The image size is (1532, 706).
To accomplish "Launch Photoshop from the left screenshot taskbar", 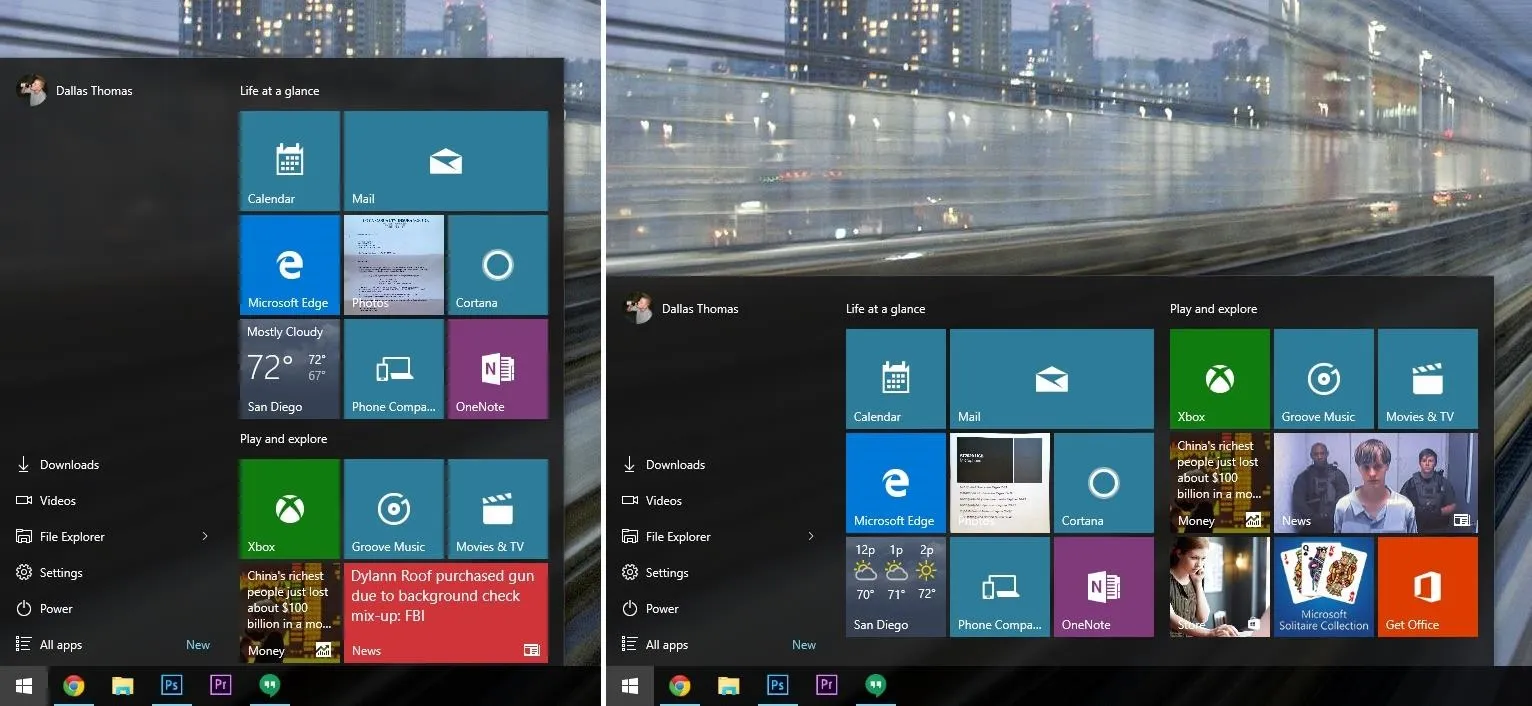I will [172, 686].
